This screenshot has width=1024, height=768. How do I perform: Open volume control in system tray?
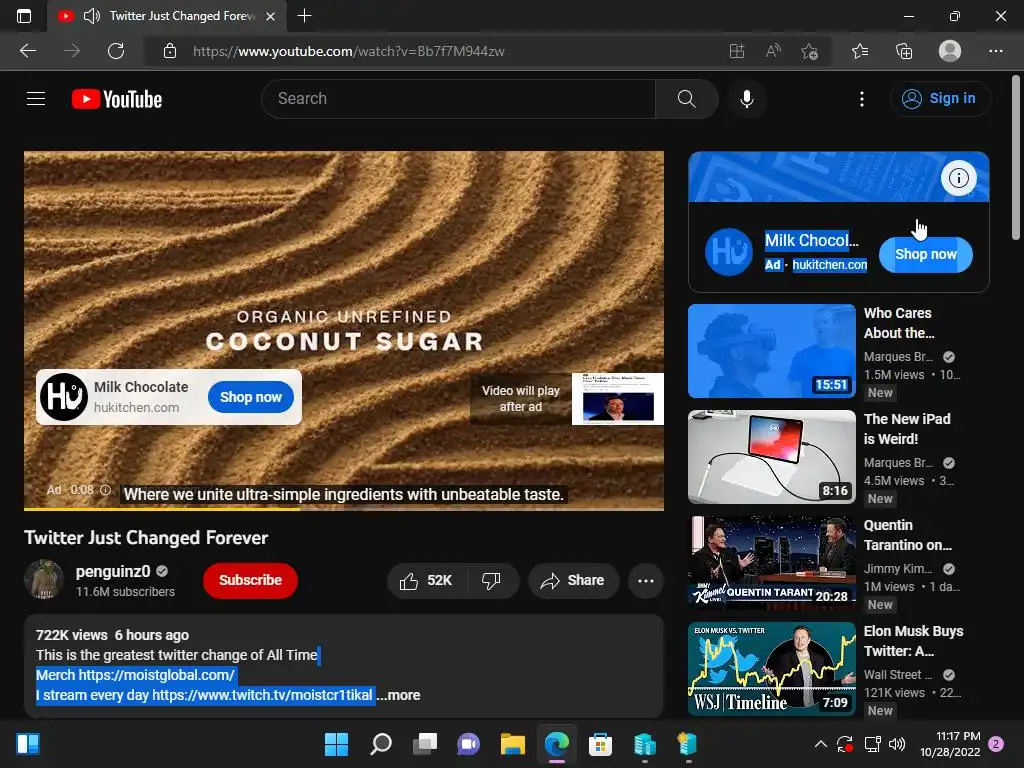click(x=897, y=744)
